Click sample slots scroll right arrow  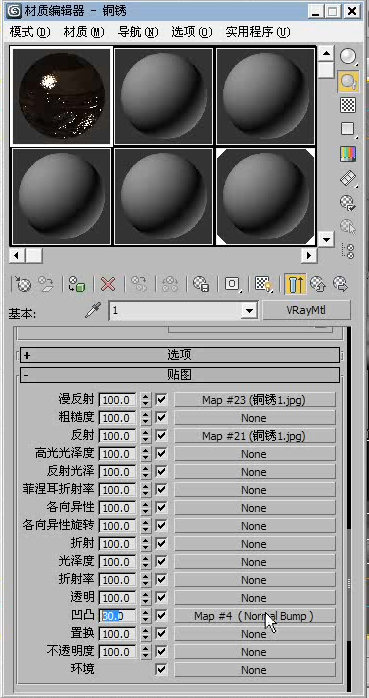[308, 256]
